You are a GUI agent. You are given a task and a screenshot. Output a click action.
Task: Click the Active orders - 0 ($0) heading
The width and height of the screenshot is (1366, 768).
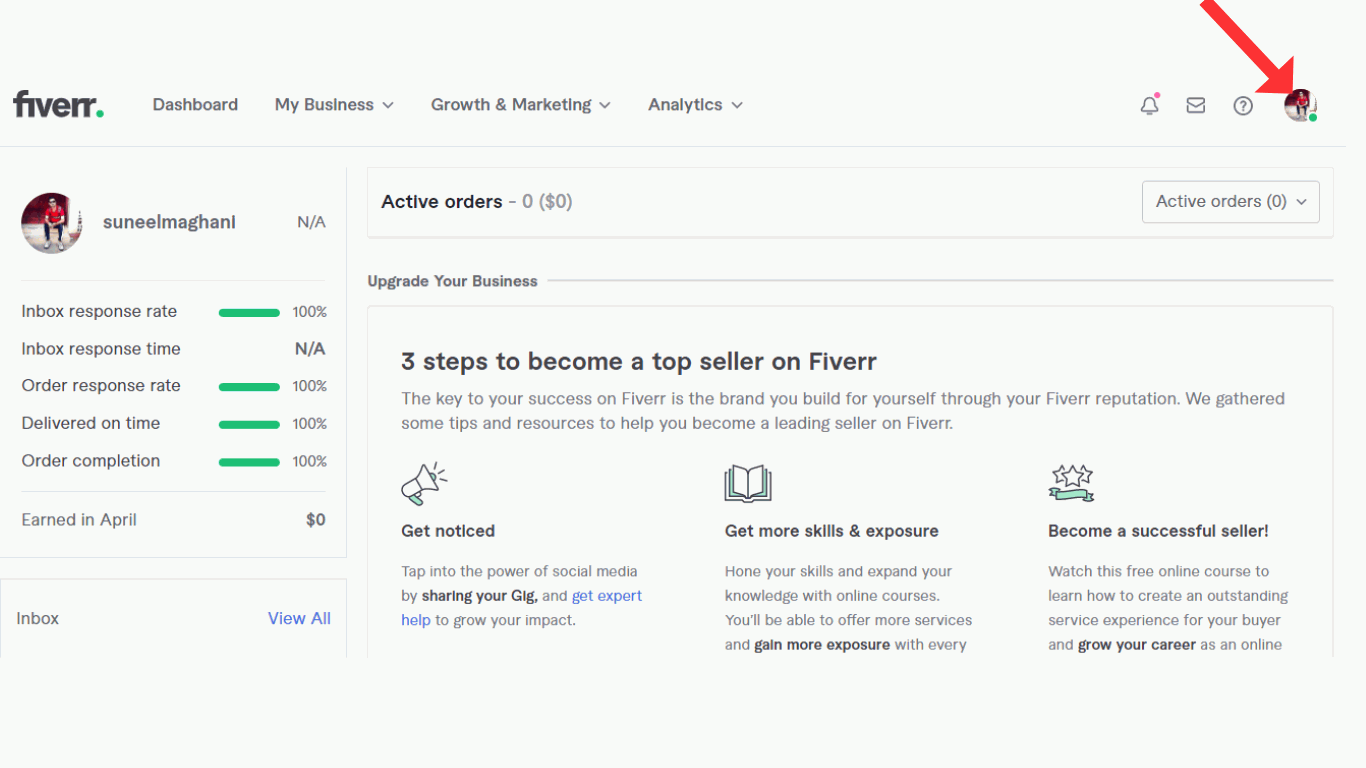477,202
